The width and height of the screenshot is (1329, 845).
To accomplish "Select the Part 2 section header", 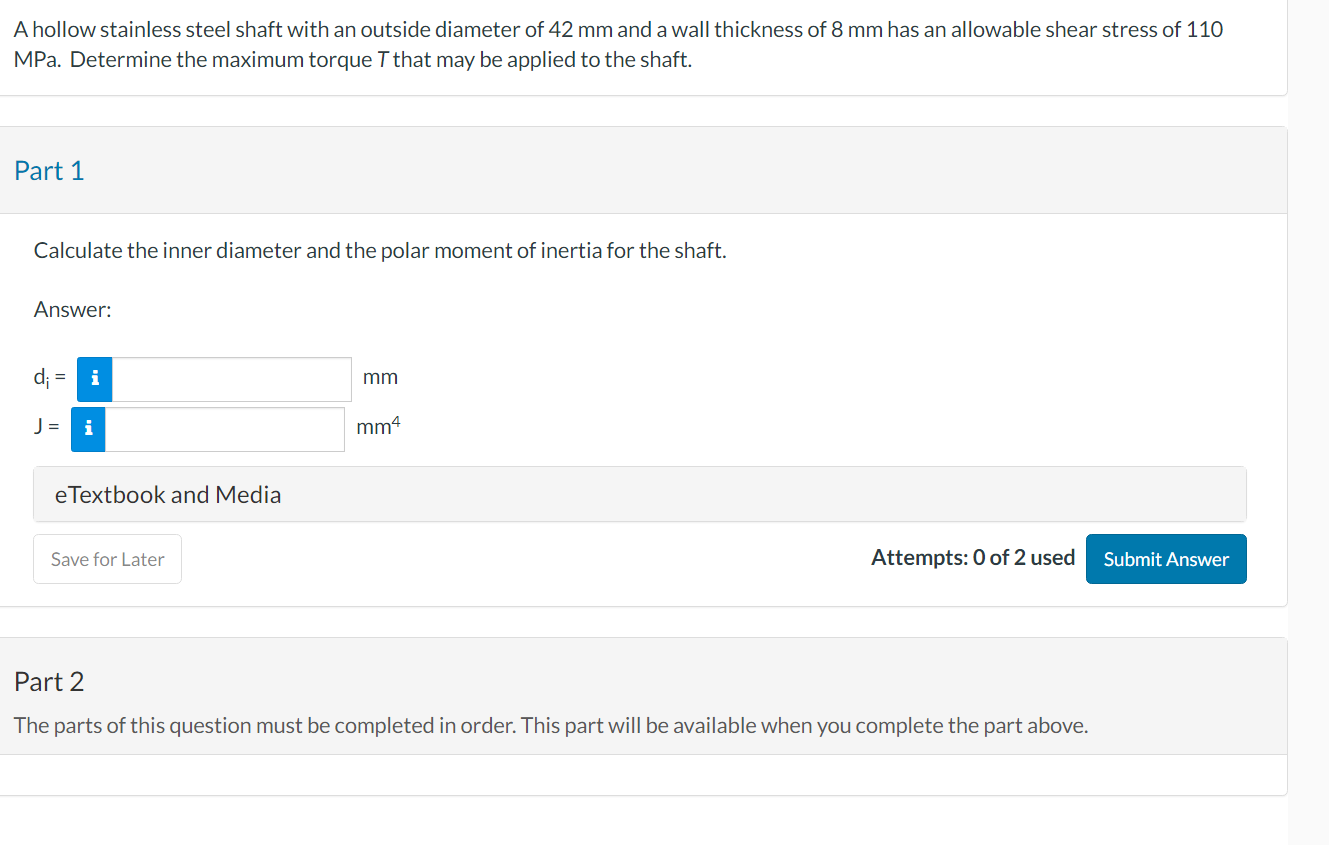I will coord(49,682).
